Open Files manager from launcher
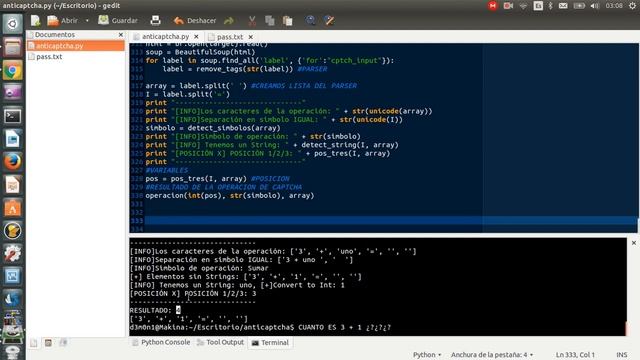Image resolution: width=640 pixels, height=360 pixels. pyautogui.click(x=12, y=47)
